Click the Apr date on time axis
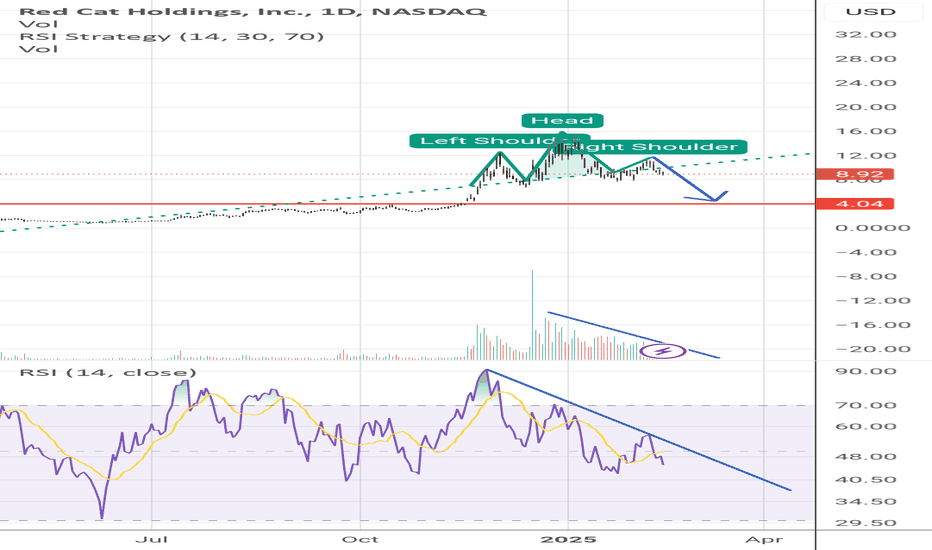Viewport: 932px width, 550px height. pos(764,539)
